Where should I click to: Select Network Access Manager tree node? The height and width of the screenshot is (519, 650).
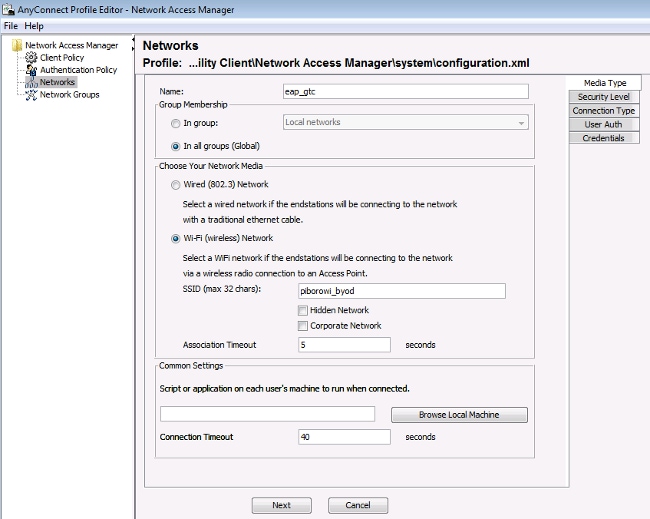coord(71,45)
